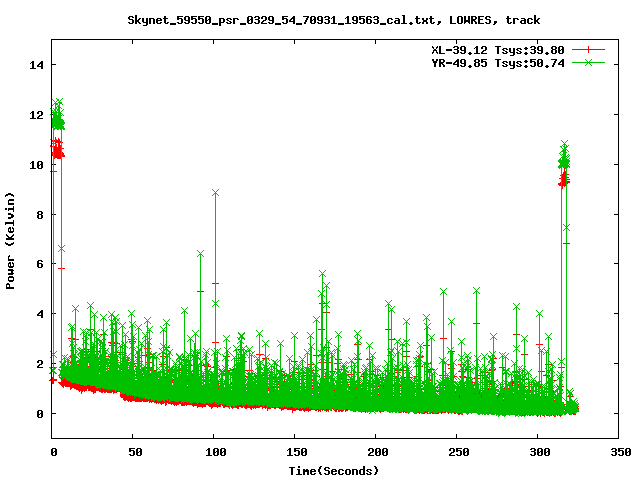Select the legend entry YR-49.85 Tsys:50.74
Screen dimensions: 640x480
click(498, 63)
